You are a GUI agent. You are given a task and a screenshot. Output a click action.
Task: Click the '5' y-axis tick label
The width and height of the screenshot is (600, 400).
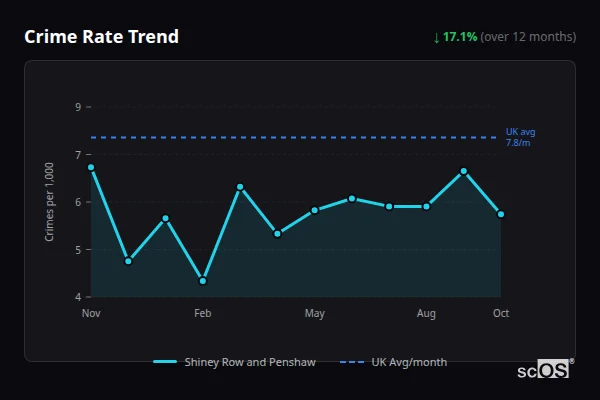[78, 250]
